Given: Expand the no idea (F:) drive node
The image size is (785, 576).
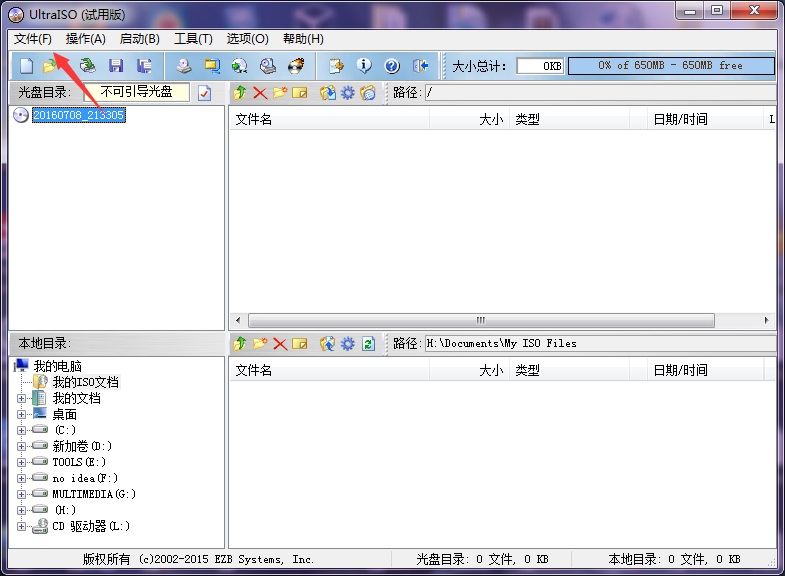Looking at the screenshot, I should coord(21,478).
